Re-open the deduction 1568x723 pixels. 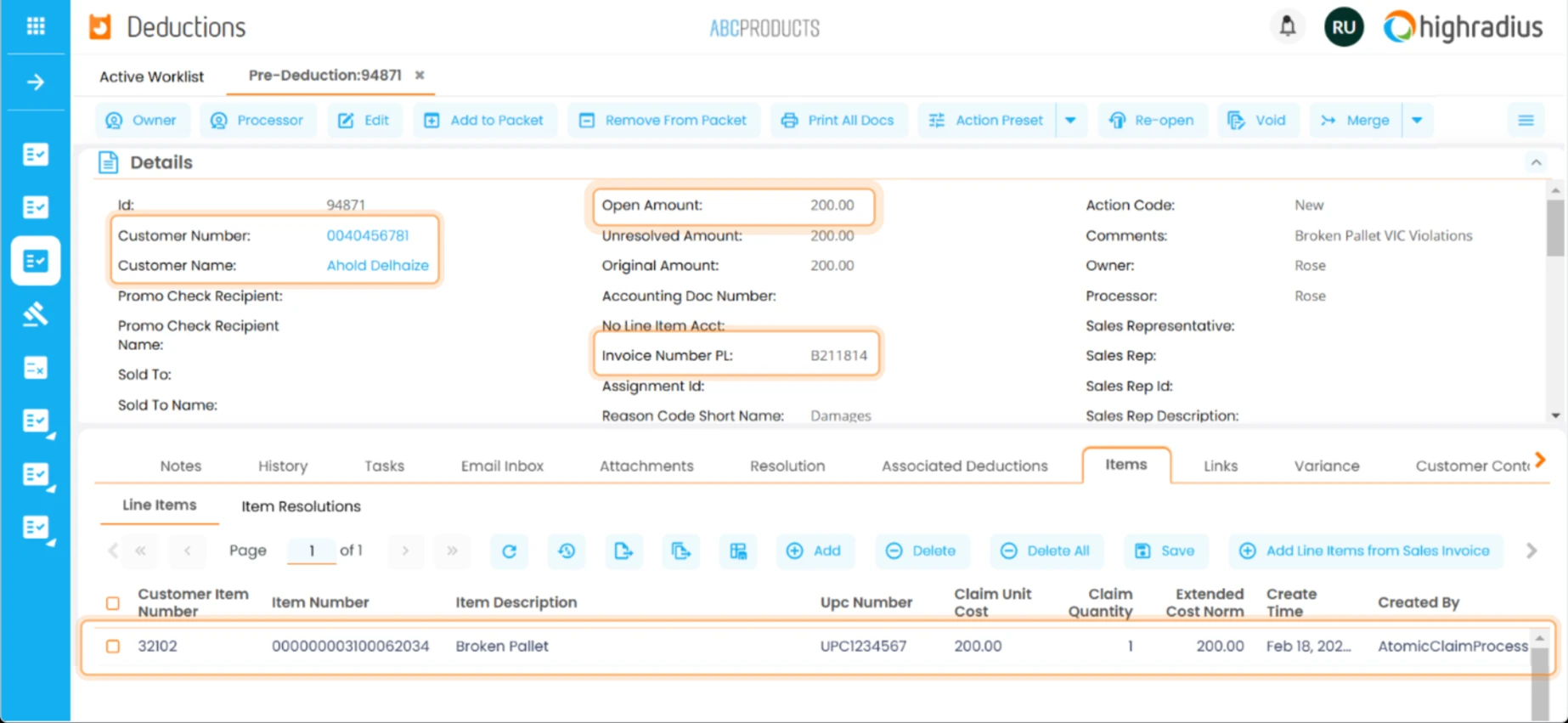[x=1152, y=121]
